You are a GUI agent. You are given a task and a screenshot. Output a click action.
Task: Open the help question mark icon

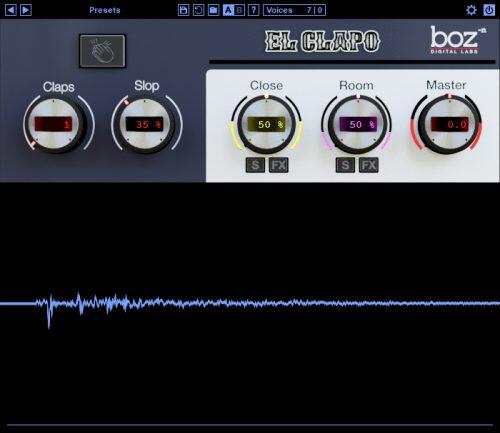[254, 10]
